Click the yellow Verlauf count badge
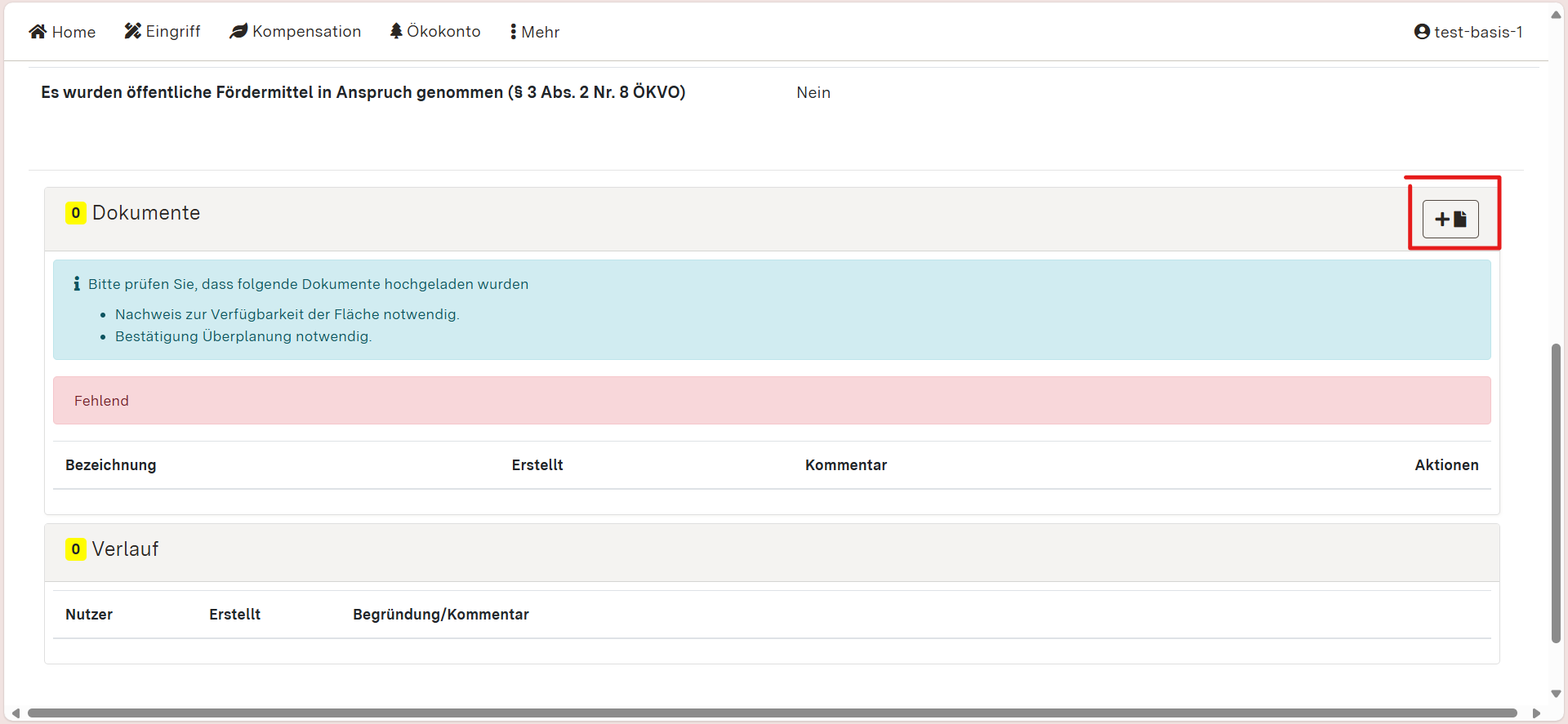This screenshot has width=1568, height=724. point(75,549)
